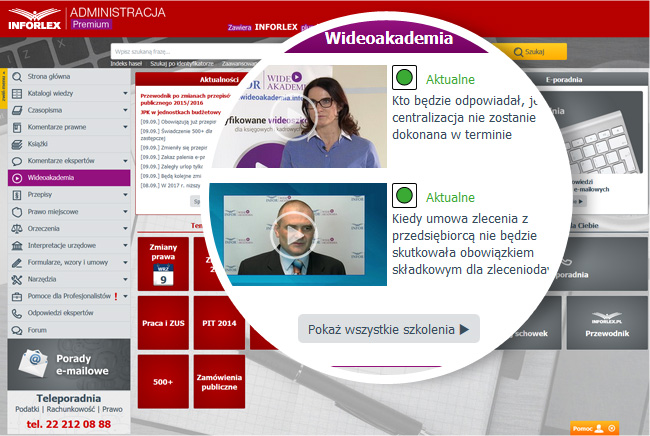Expand the Komentarze prawne submenu arrow
The height and width of the screenshot is (436, 650).
pos(125,127)
